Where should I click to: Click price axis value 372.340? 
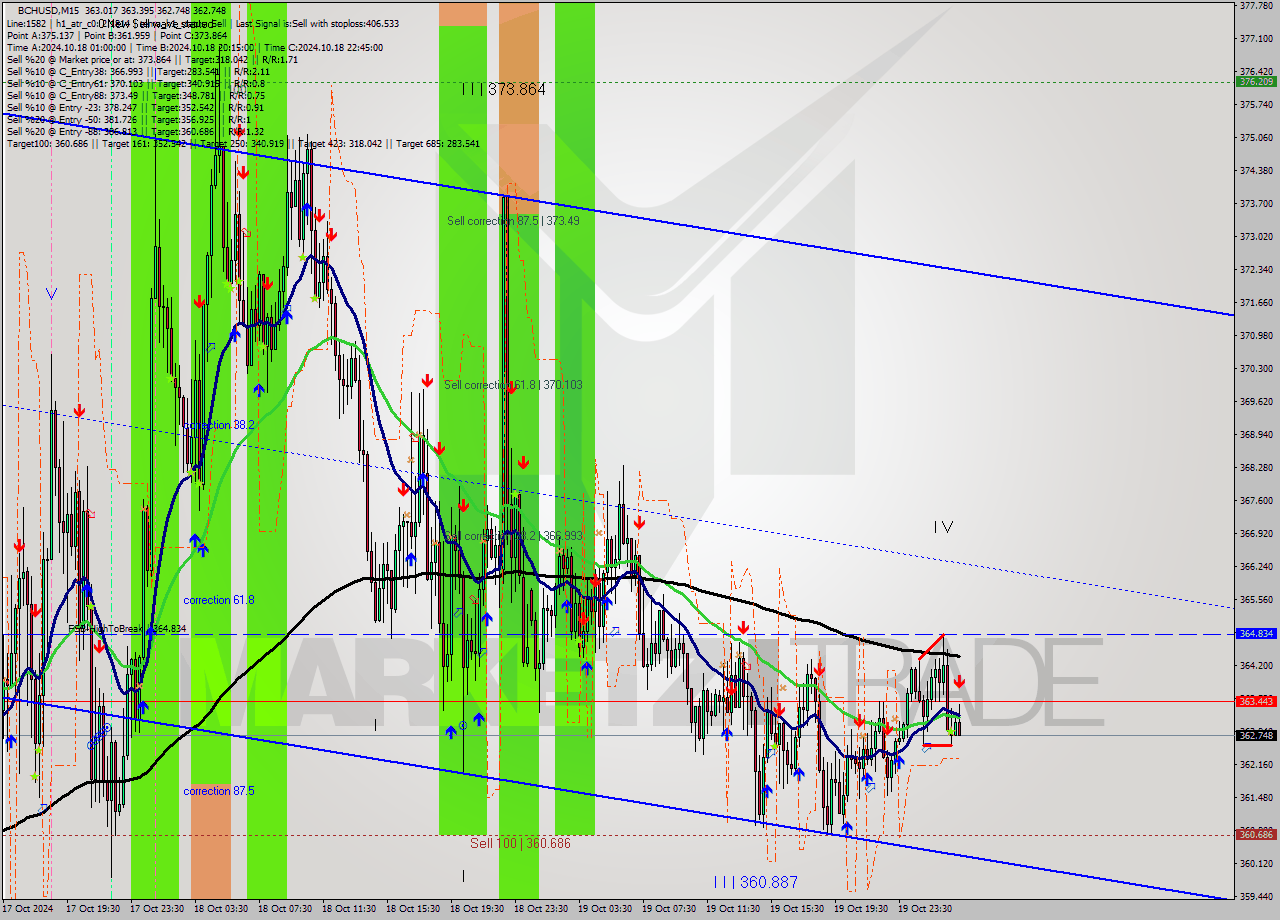[1256, 269]
